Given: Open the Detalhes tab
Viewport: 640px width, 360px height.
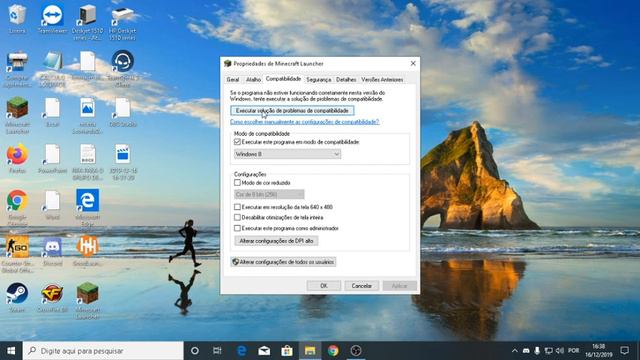Looking at the screenshot, I should click(x=346, y=80).
